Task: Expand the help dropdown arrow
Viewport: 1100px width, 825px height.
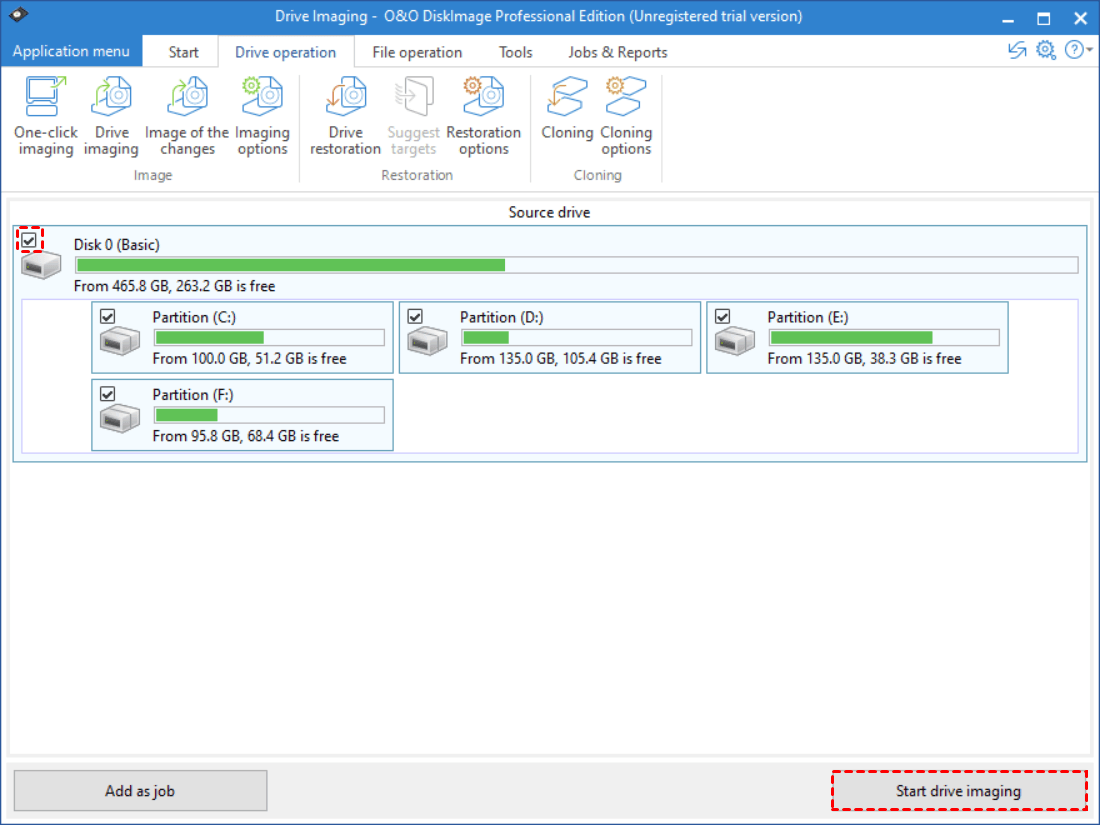Action: coord(1089,51)
